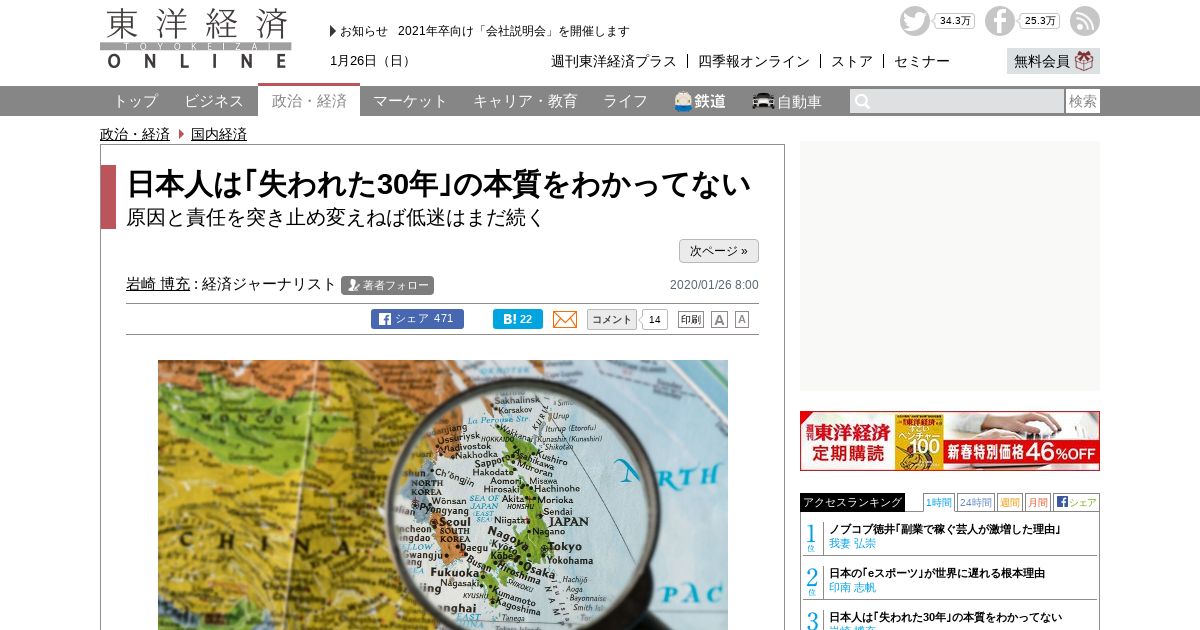Click the Facebook count 25.3万
Image resolution: width=1200 pixels, height=630 pixels.
(x=1040, y=21)
